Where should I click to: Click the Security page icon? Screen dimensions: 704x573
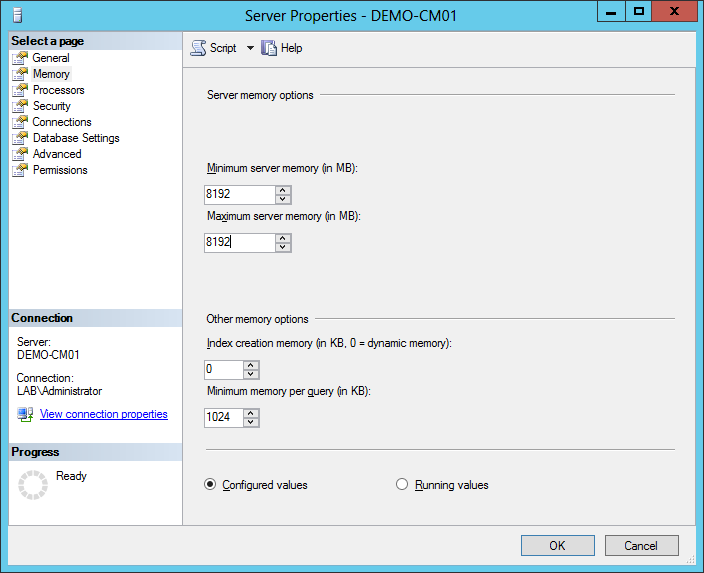tap(20, 106)
